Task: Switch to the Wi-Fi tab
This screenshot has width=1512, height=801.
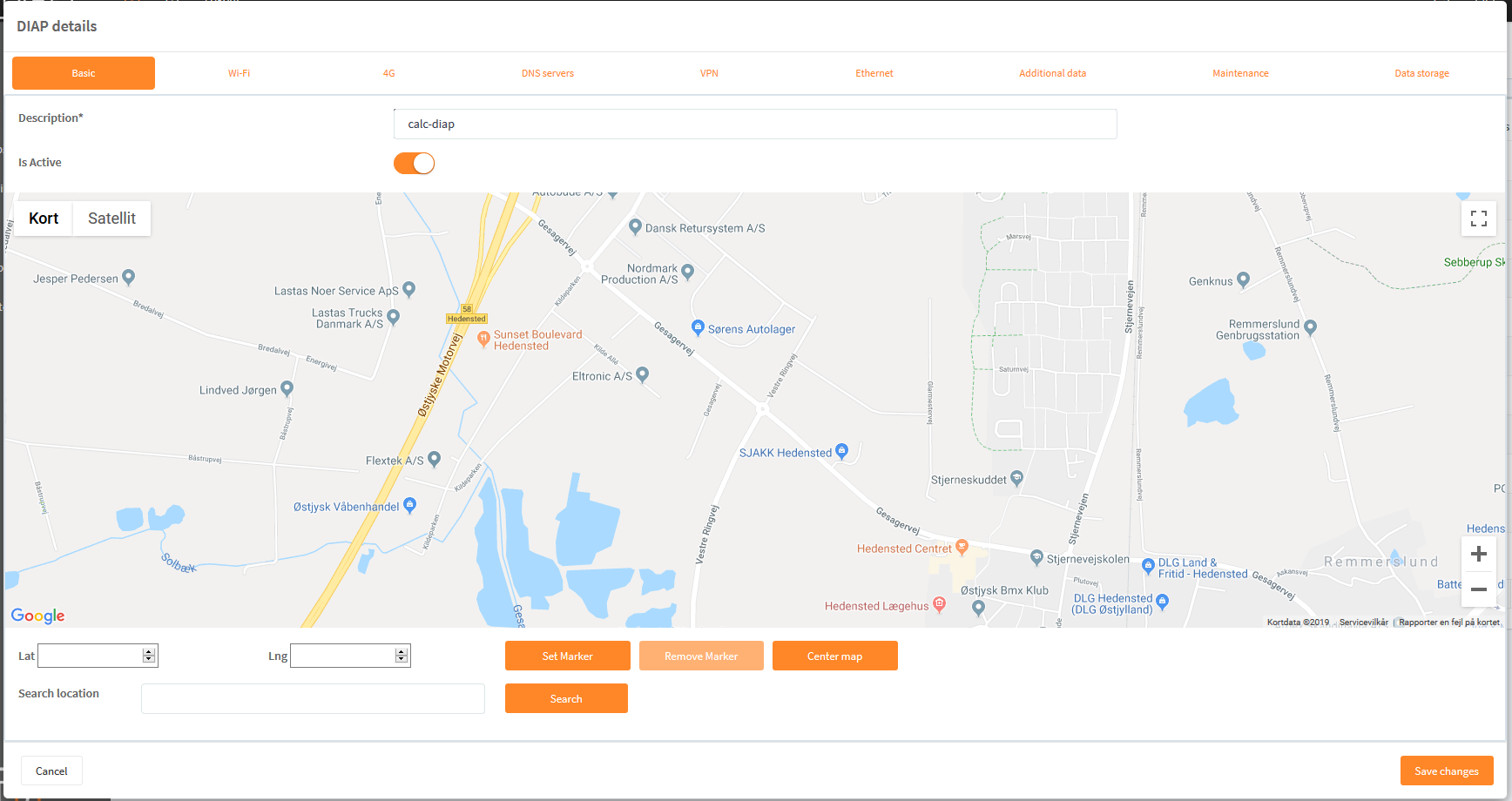Action: (x=239, y=73)
